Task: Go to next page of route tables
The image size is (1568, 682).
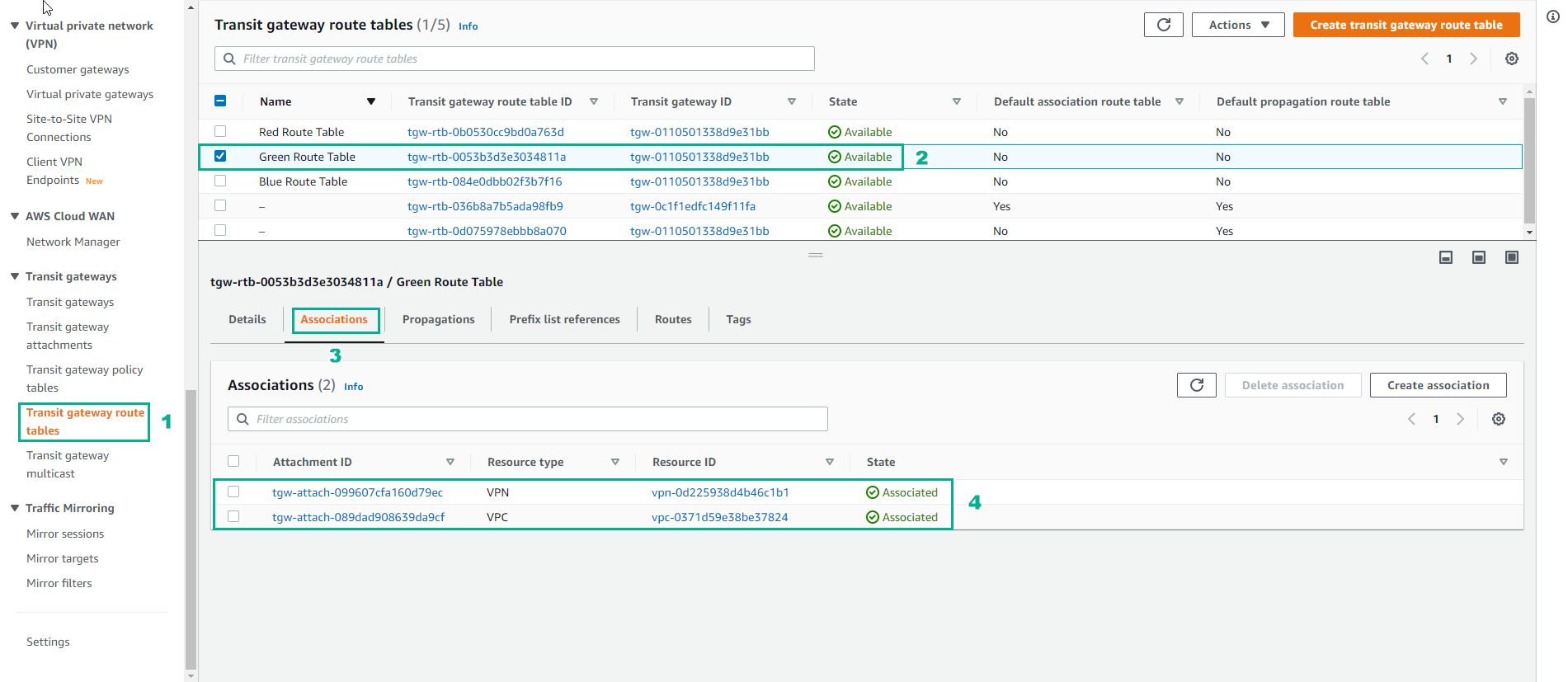Action: pyautogui.click(x=1473, y=59)
